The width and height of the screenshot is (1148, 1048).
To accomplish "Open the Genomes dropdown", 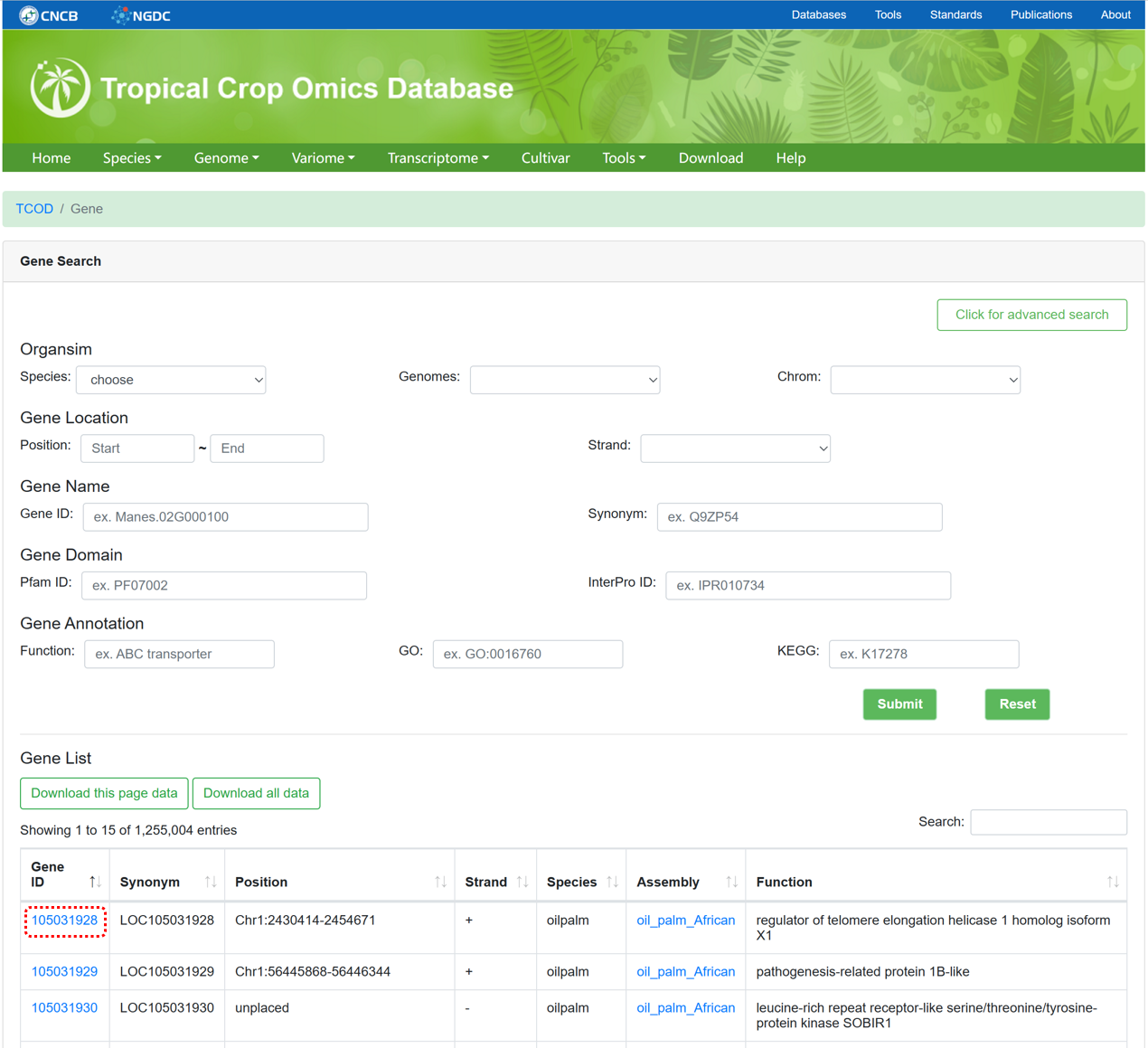I will pos(565,380).
